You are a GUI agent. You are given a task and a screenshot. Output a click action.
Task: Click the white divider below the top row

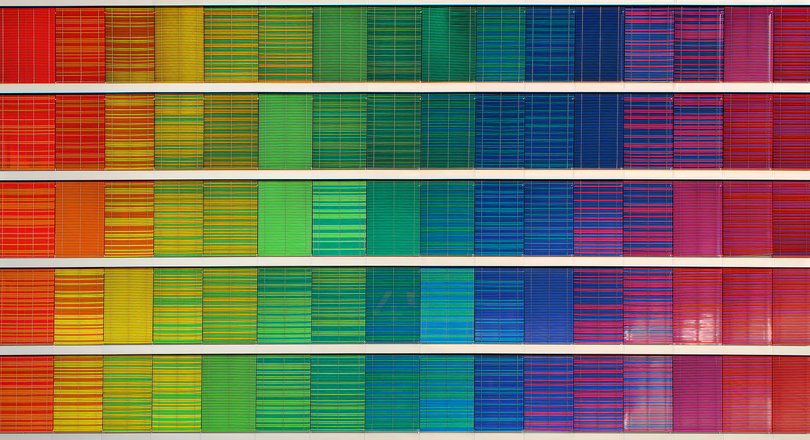click(x=405, y=88)
